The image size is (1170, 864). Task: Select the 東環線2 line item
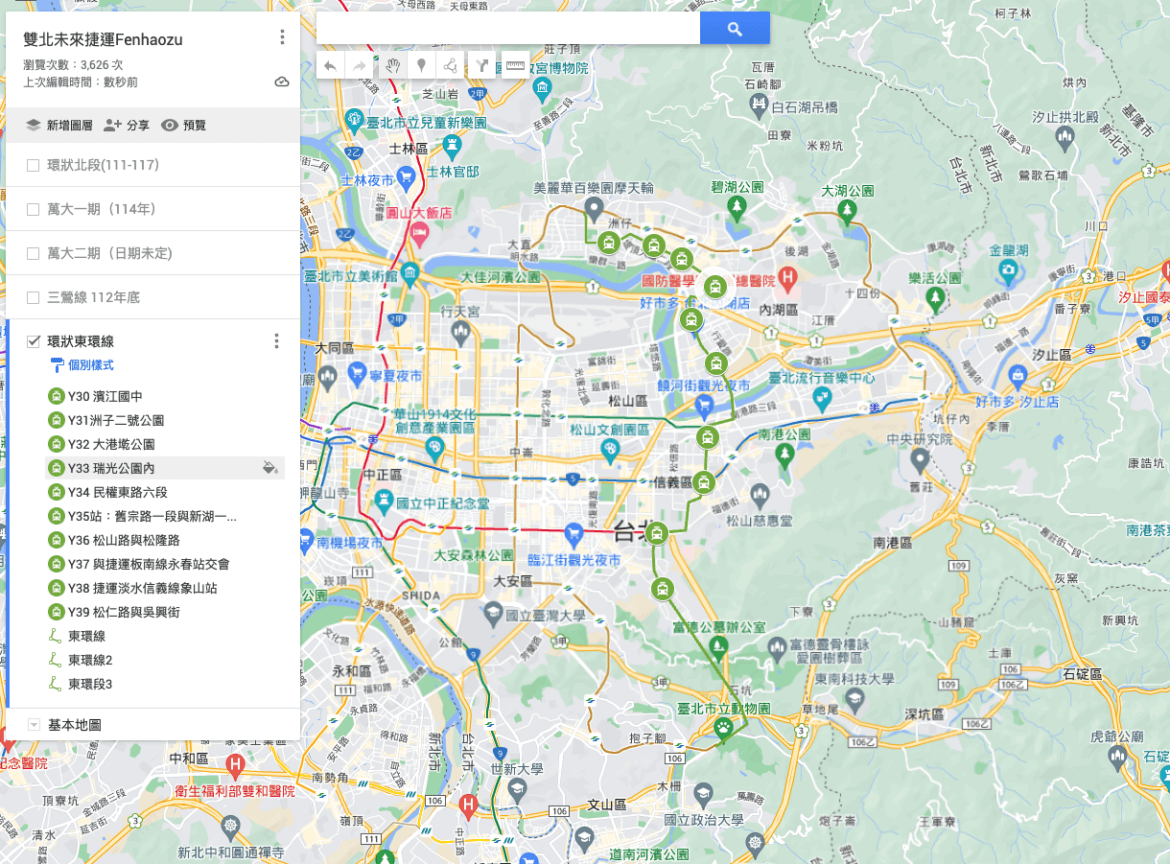point(90,660)
